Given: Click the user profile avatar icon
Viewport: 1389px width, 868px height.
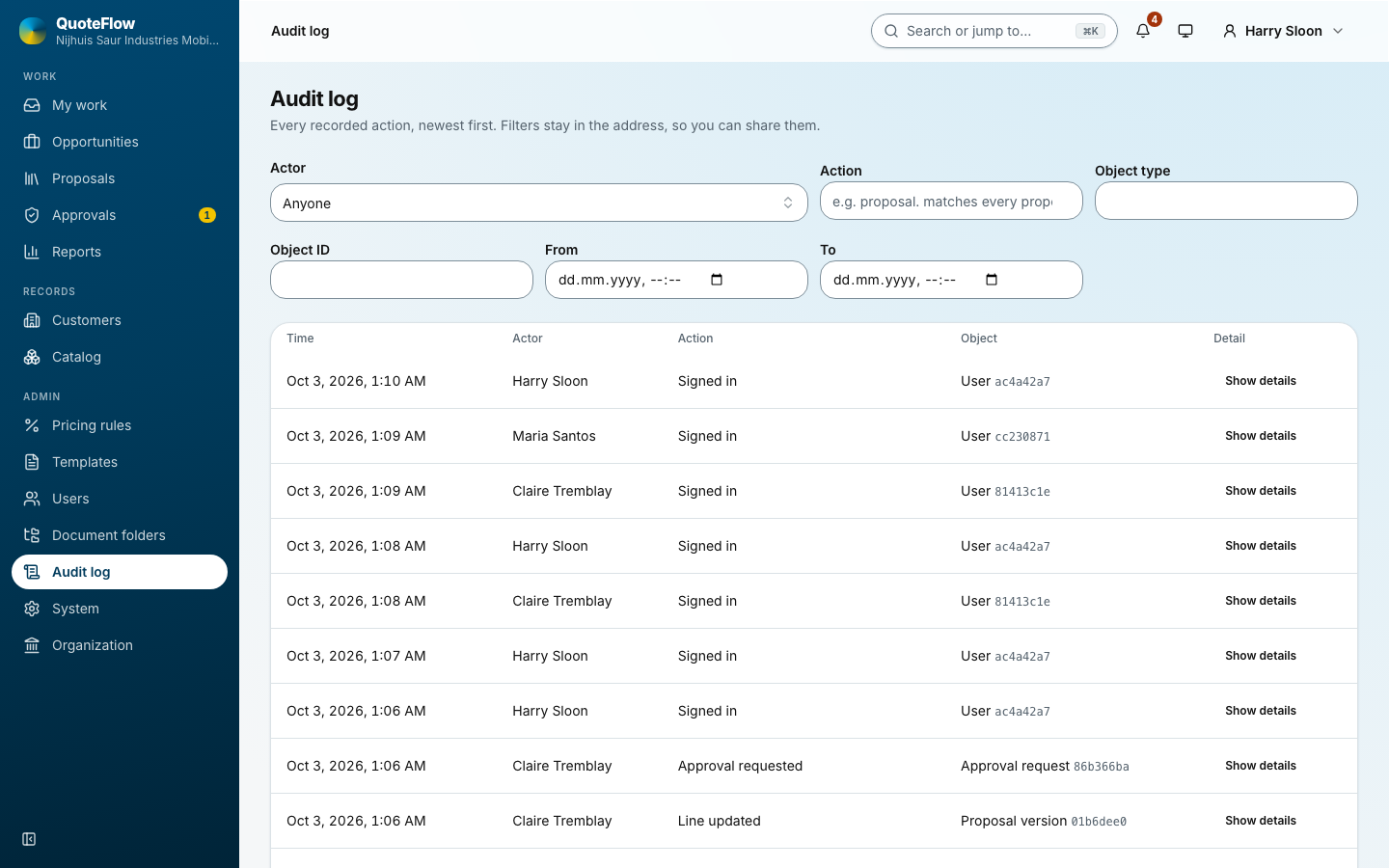Looking at the screenshot, I should pos(1230,31).
